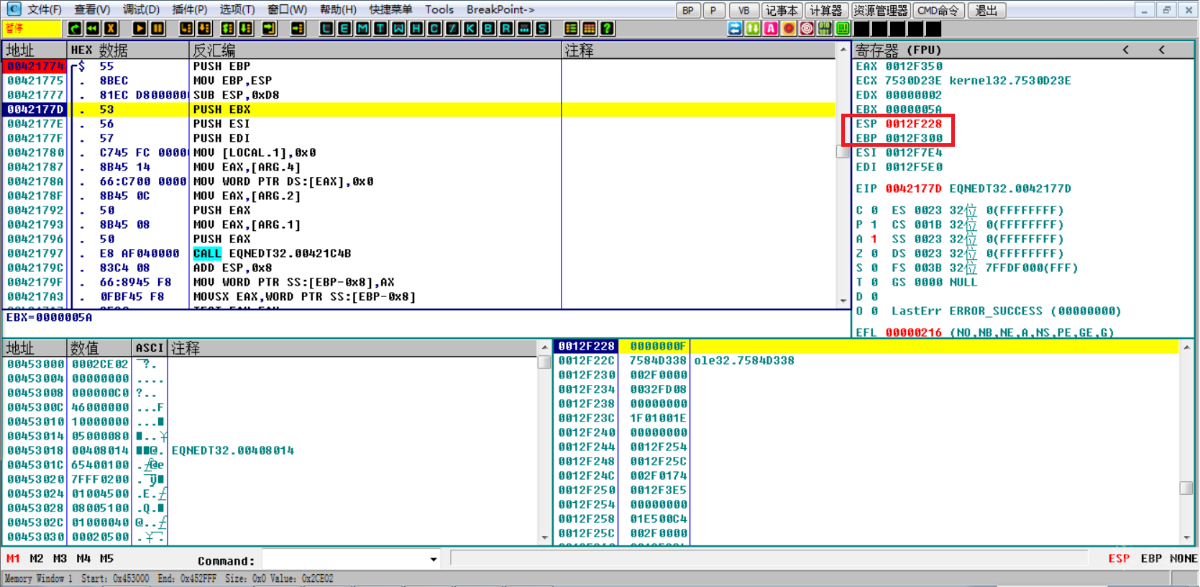The height and width of the screenshot is (587, 1200).
Task: Run the program with the play icon
Action: click(140, 28)
